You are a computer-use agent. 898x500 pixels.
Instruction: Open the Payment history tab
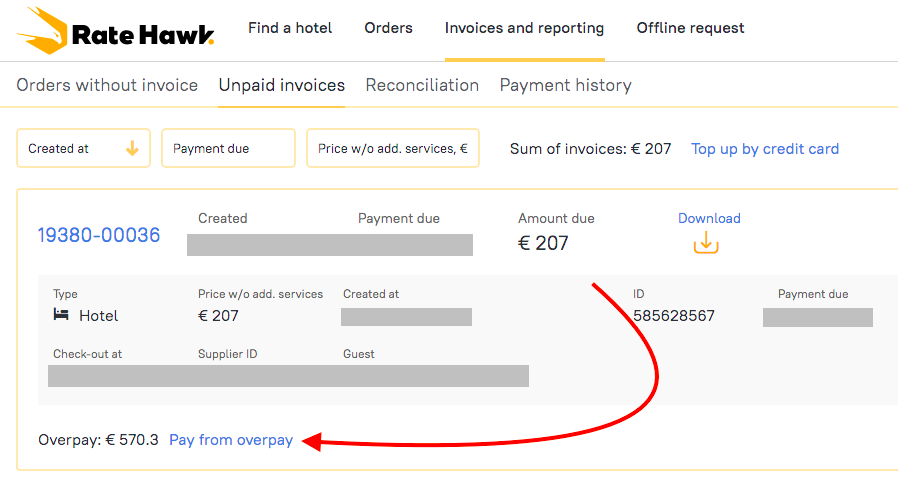pos(565,85)
